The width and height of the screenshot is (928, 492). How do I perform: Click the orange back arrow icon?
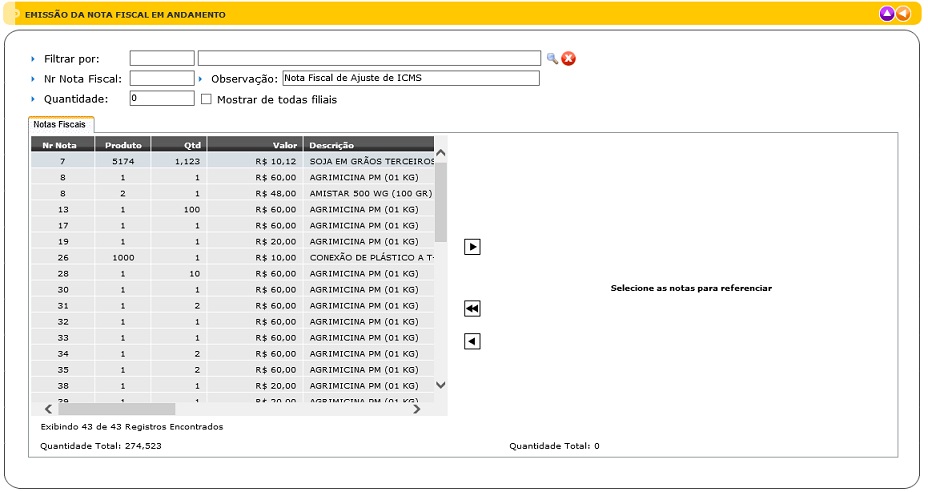903,14
